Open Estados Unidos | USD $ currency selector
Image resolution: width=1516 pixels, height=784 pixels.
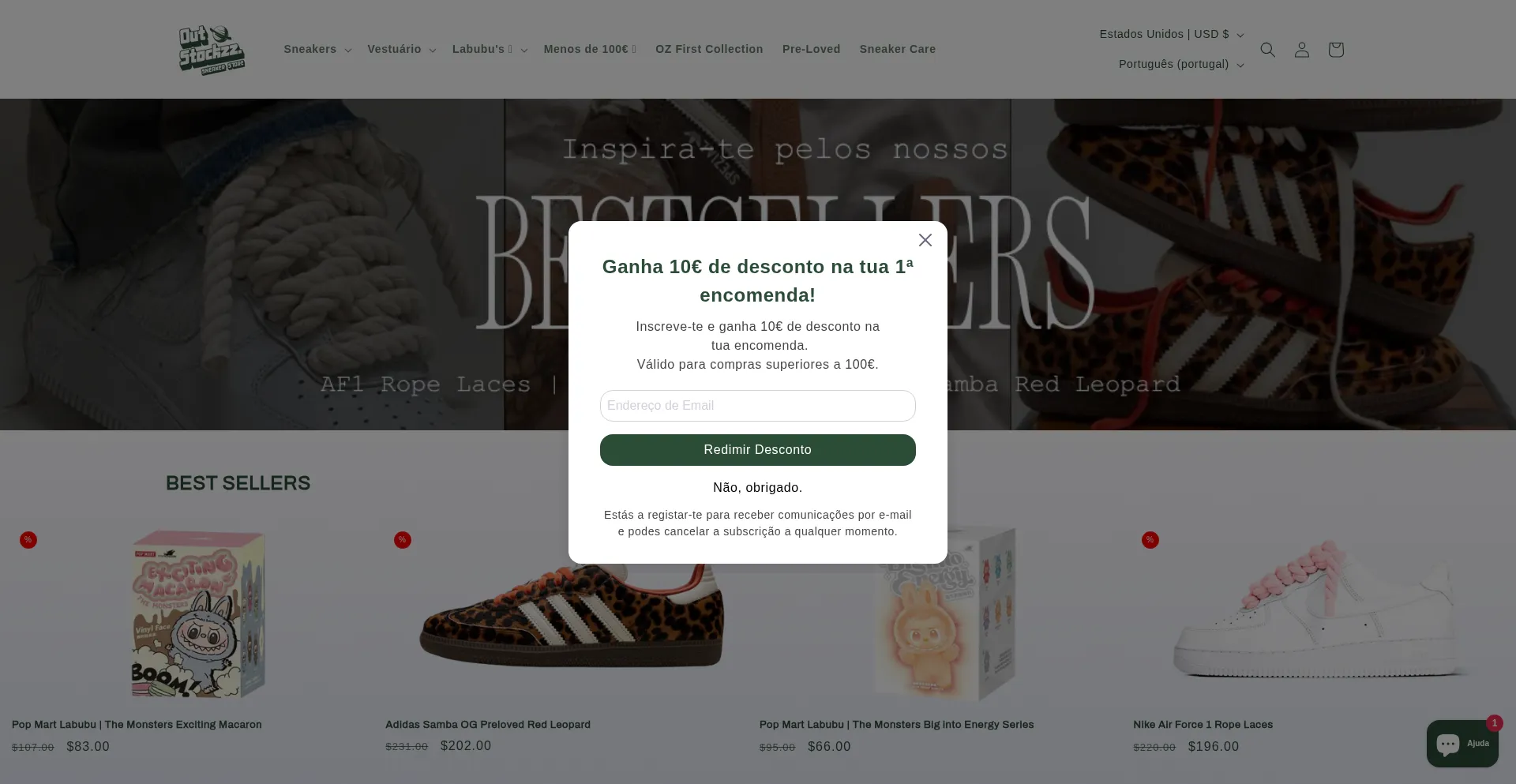1172,34
